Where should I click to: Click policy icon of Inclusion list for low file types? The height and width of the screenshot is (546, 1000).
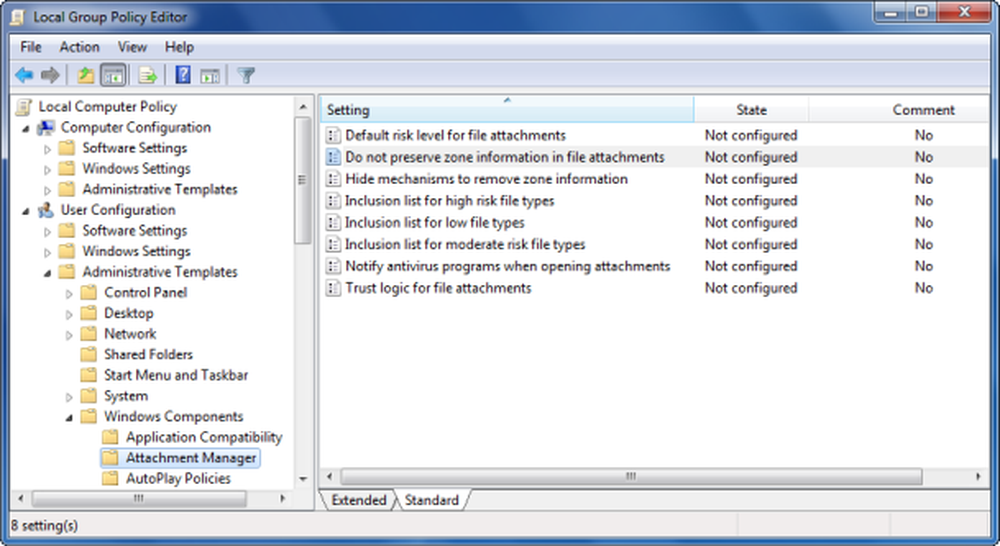click(333, 223)
